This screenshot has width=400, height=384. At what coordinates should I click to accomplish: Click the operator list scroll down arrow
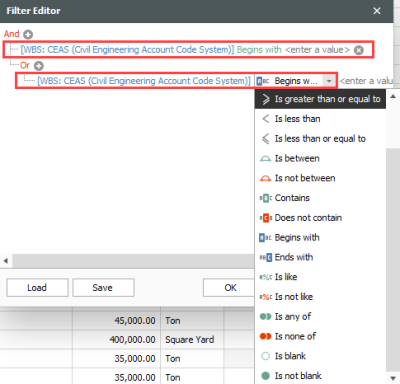point(393,378)
